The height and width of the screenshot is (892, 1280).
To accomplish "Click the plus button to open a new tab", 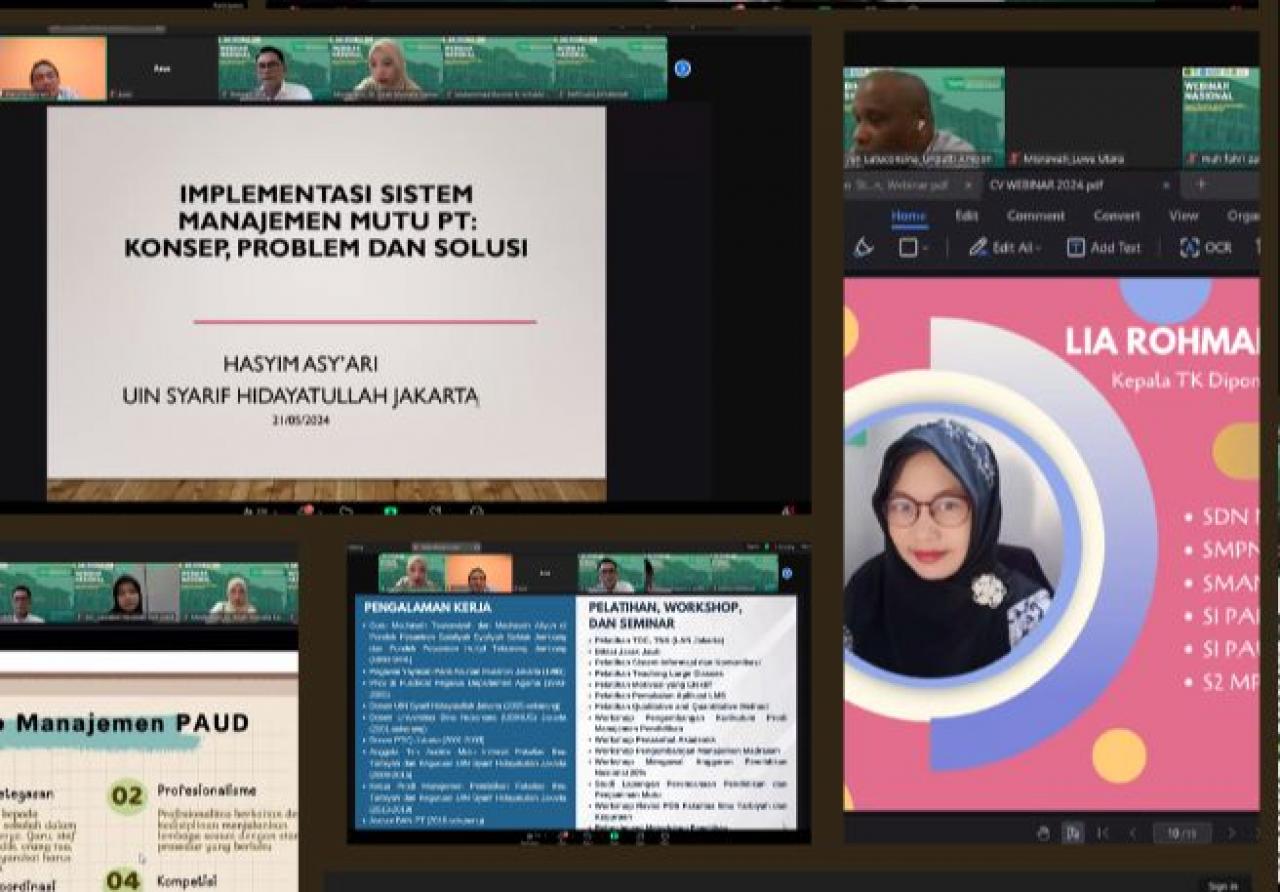I will click(x=1200, y=185).
